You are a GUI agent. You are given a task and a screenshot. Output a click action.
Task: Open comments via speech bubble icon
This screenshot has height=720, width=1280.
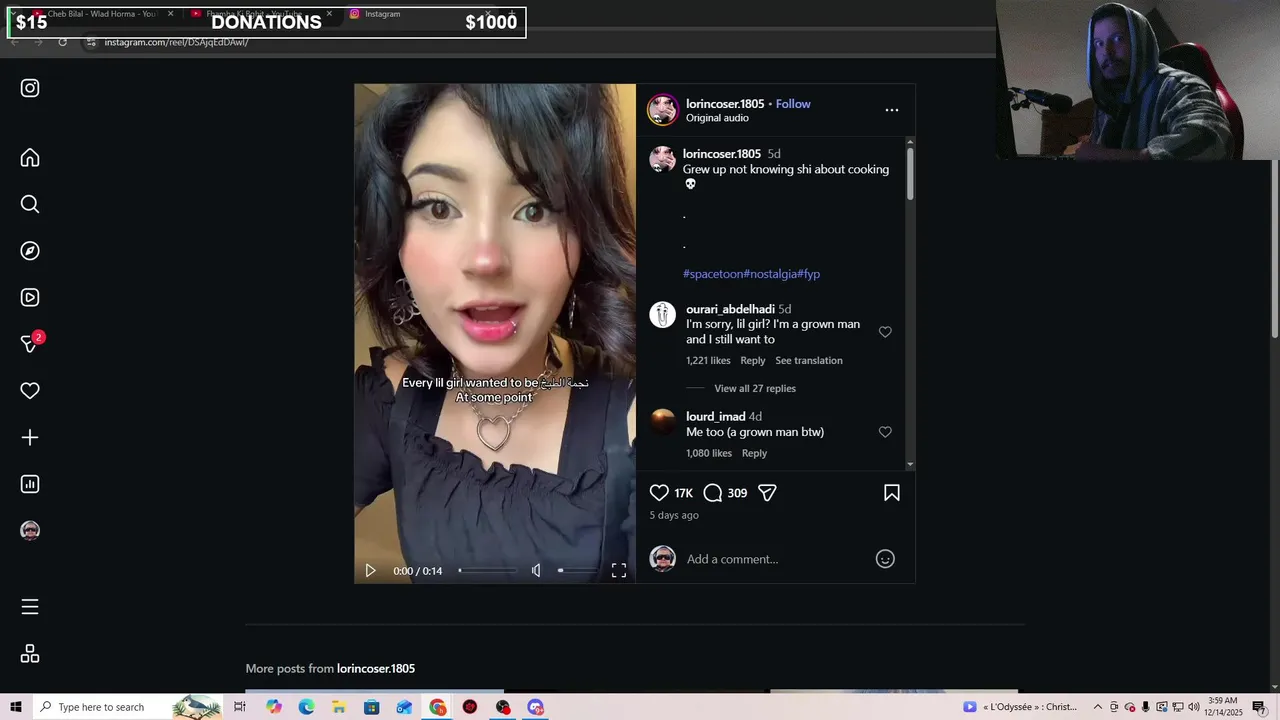tap(712, 493)
